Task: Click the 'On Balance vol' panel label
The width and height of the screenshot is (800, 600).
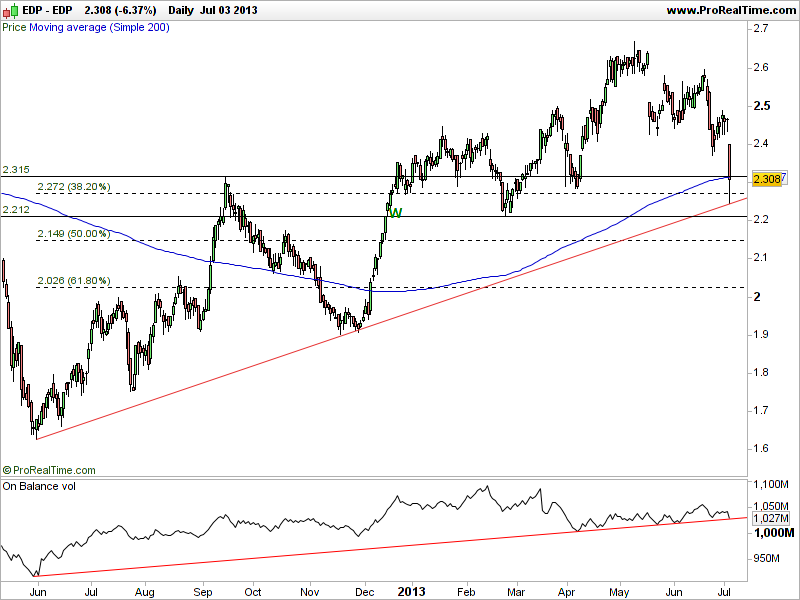Action: pos(39,486)
